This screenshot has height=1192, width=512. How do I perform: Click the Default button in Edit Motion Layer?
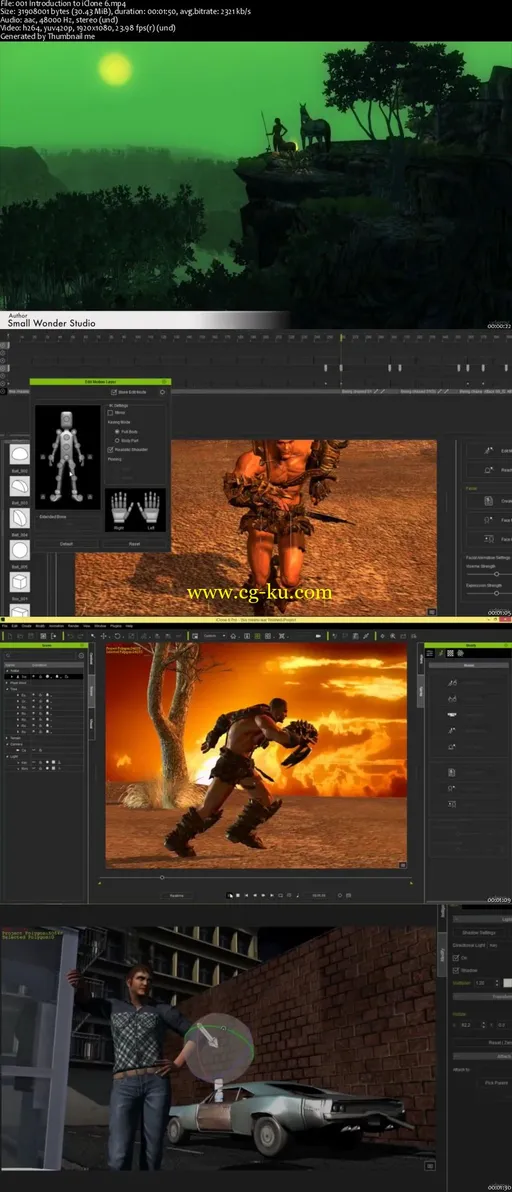tap(67, 544)
